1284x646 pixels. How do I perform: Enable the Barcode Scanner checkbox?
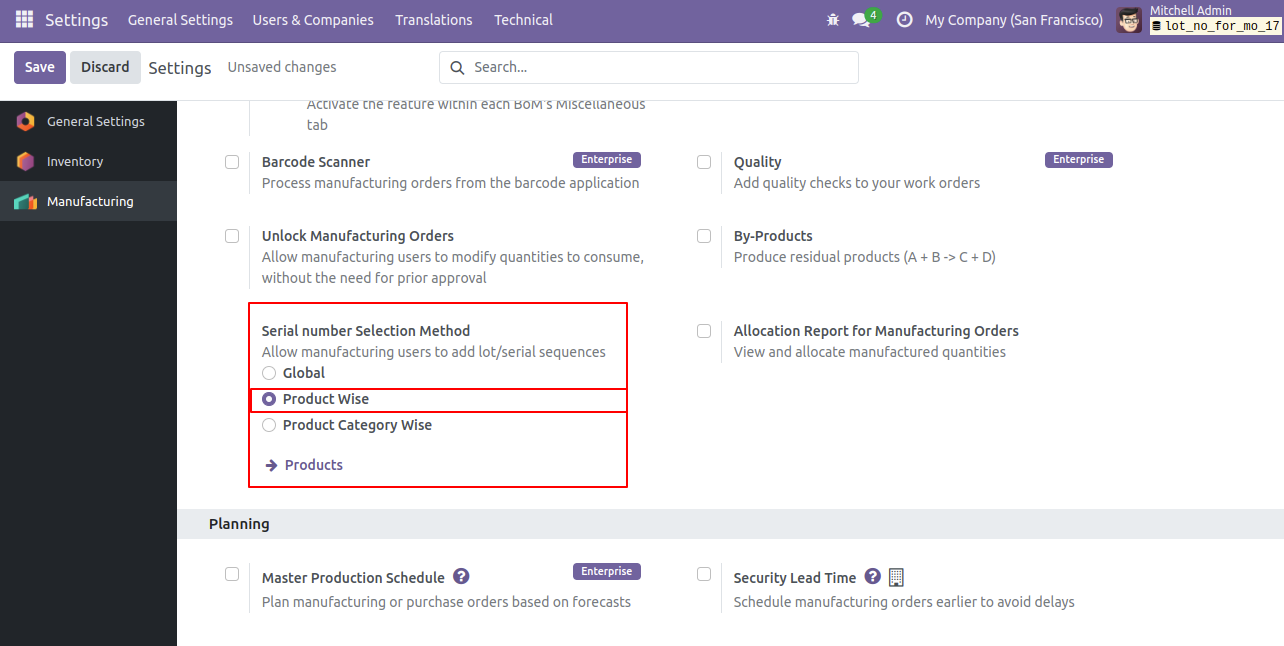[232, 161]
